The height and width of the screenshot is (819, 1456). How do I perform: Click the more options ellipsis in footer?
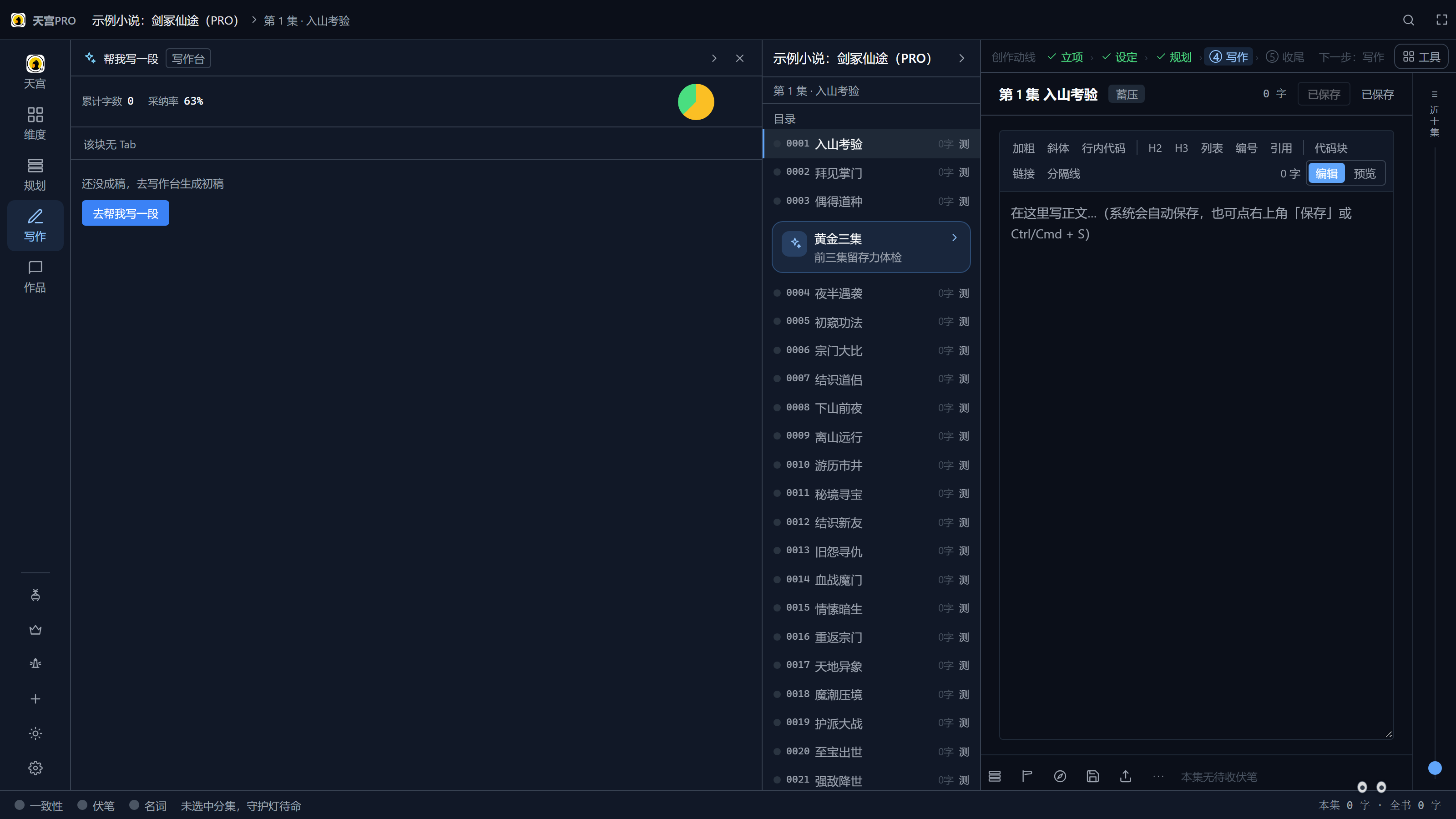[1158, 776]
